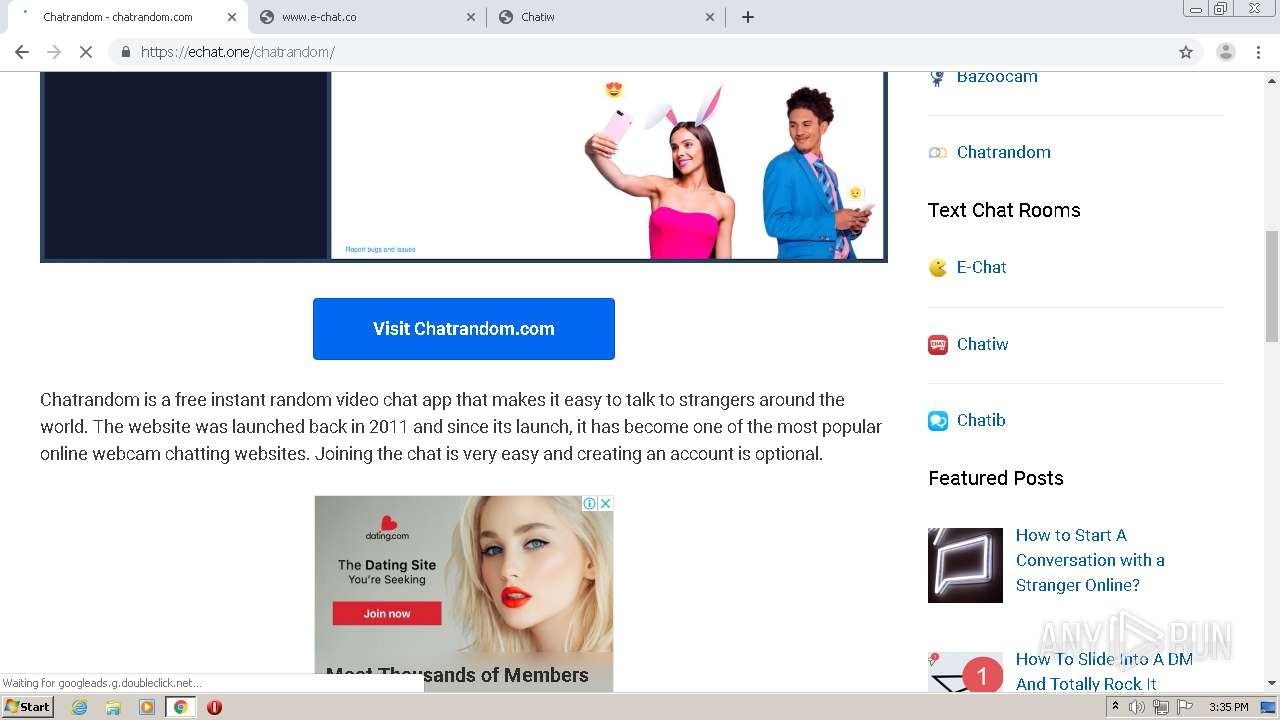This screenshot has width=1280, height=720.
Task: Switch to the www.e-chat.co tab
Action: click(x=367, y=17)
